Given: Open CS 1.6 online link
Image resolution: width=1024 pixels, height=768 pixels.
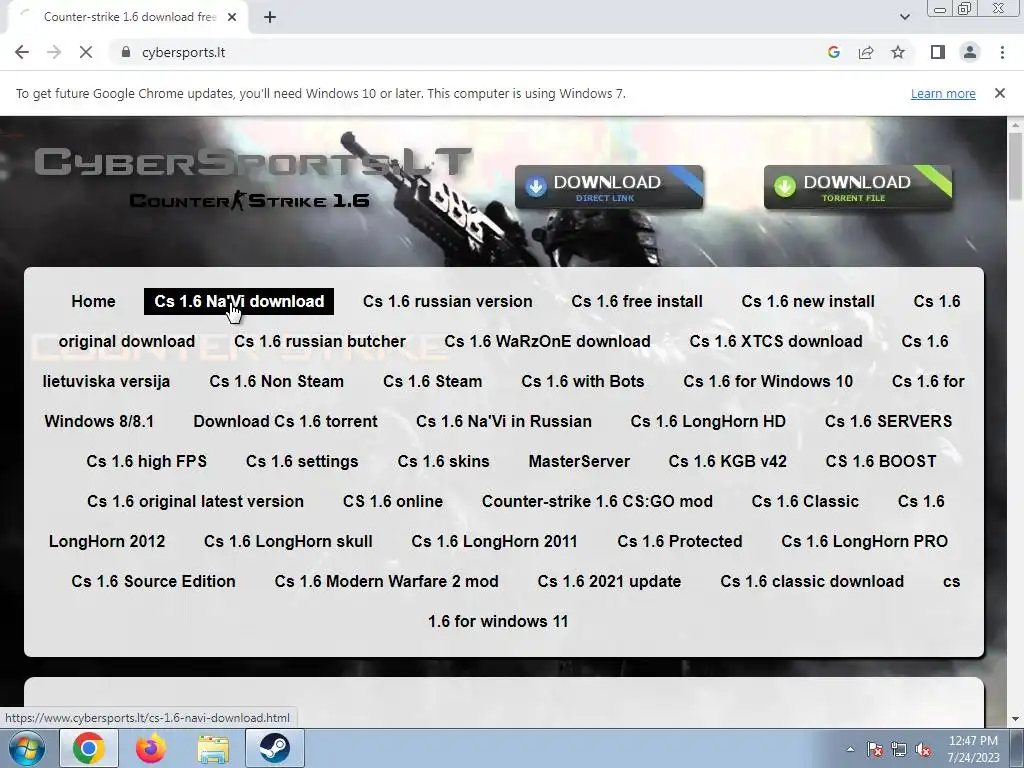Looking at the screenshot, I should pyautogui.click(x=392, y=502).
